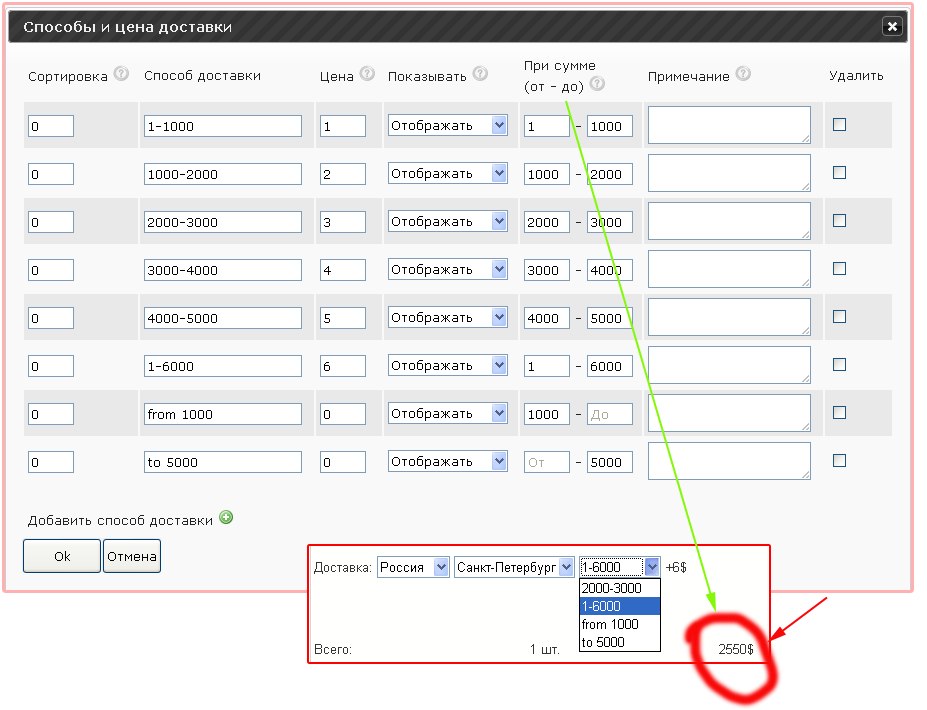Click green plus icon to add delivery method

pos(226,518)
